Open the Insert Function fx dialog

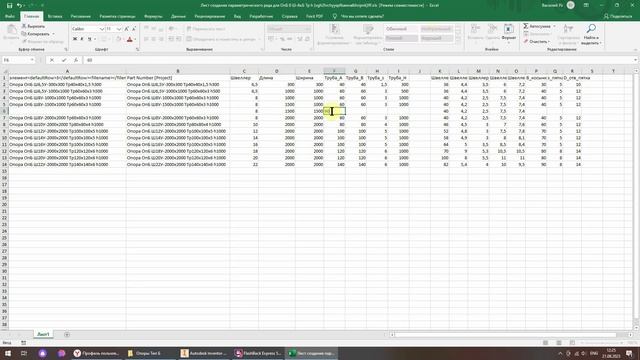(76, 60)
